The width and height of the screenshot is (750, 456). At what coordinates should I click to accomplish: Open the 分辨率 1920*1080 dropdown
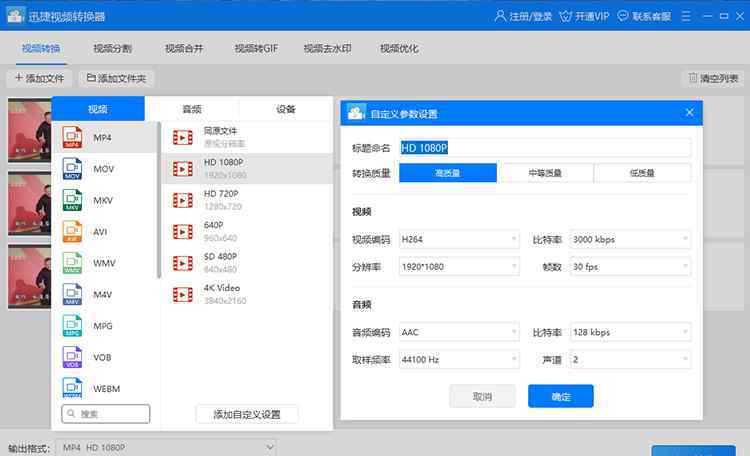(x=459, y=267)
